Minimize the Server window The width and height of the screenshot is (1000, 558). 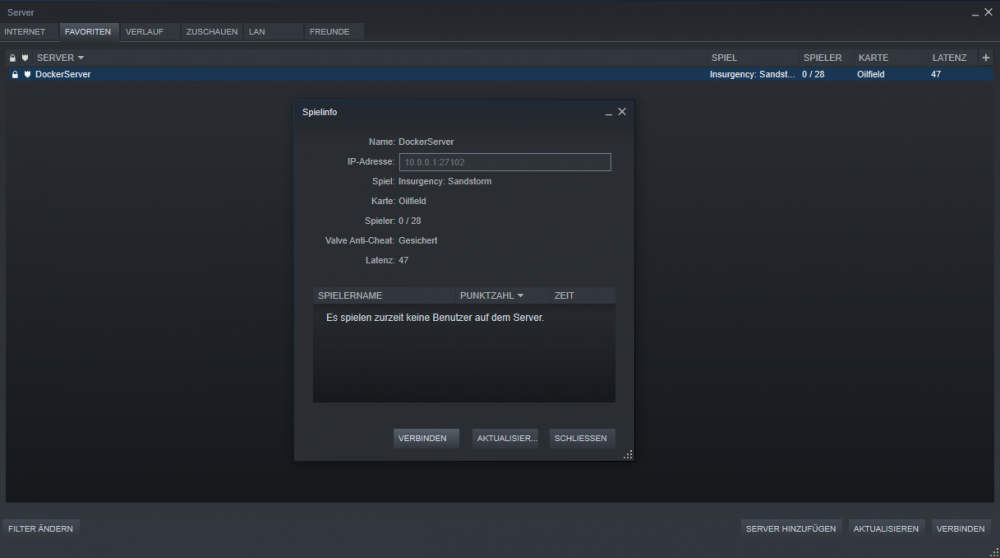point(974,13)
